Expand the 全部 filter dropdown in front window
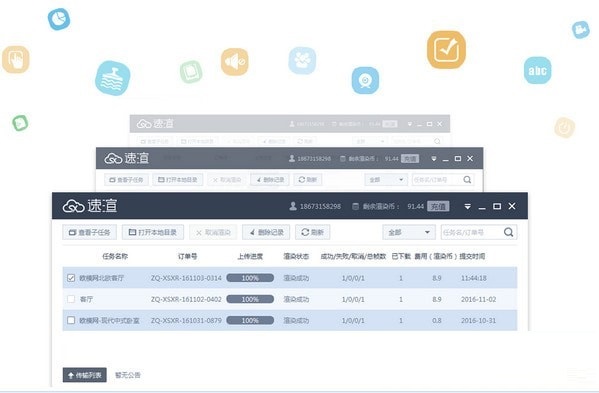 tap(409, 232)
